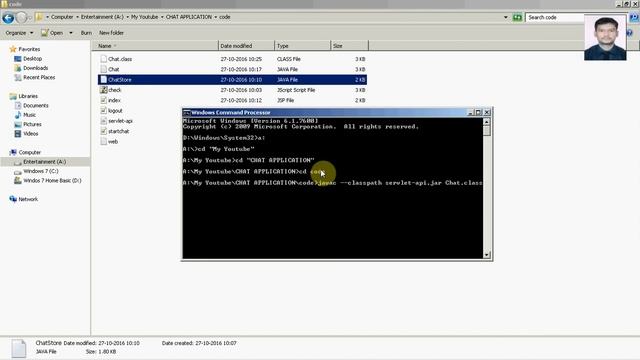Open the Music library
The image size is (640, 360).
(29, 115)
